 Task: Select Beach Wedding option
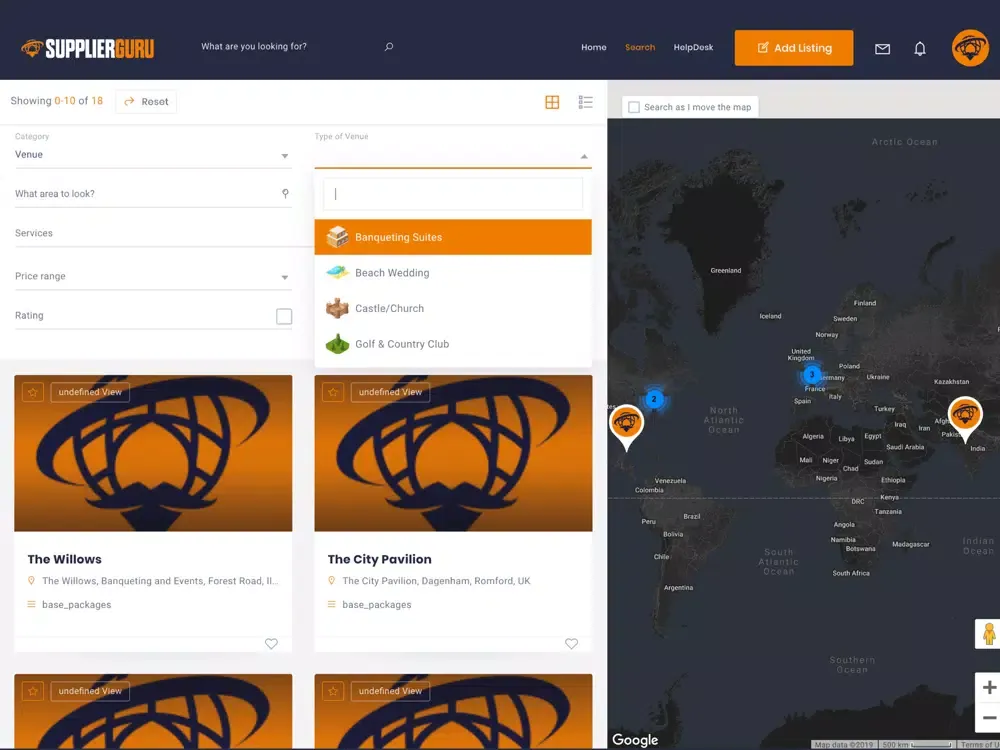pos(453,273)
